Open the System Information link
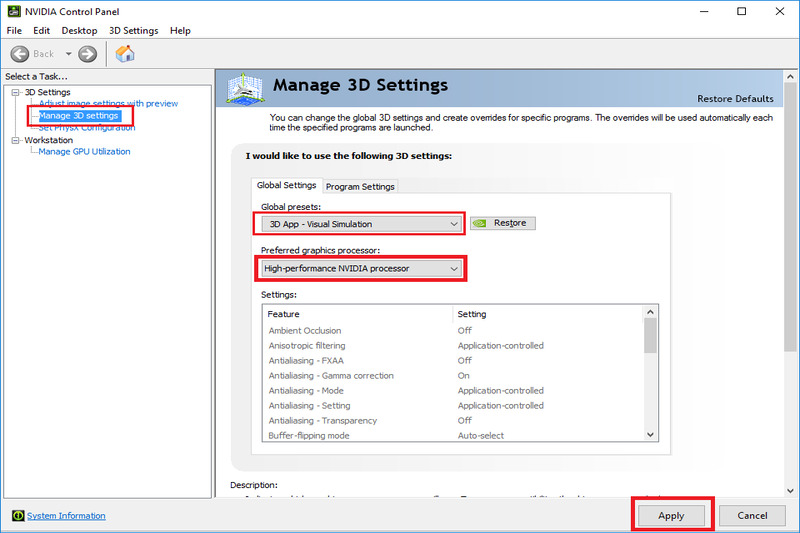Screen dimensions: 800x533 click(66, 516)
